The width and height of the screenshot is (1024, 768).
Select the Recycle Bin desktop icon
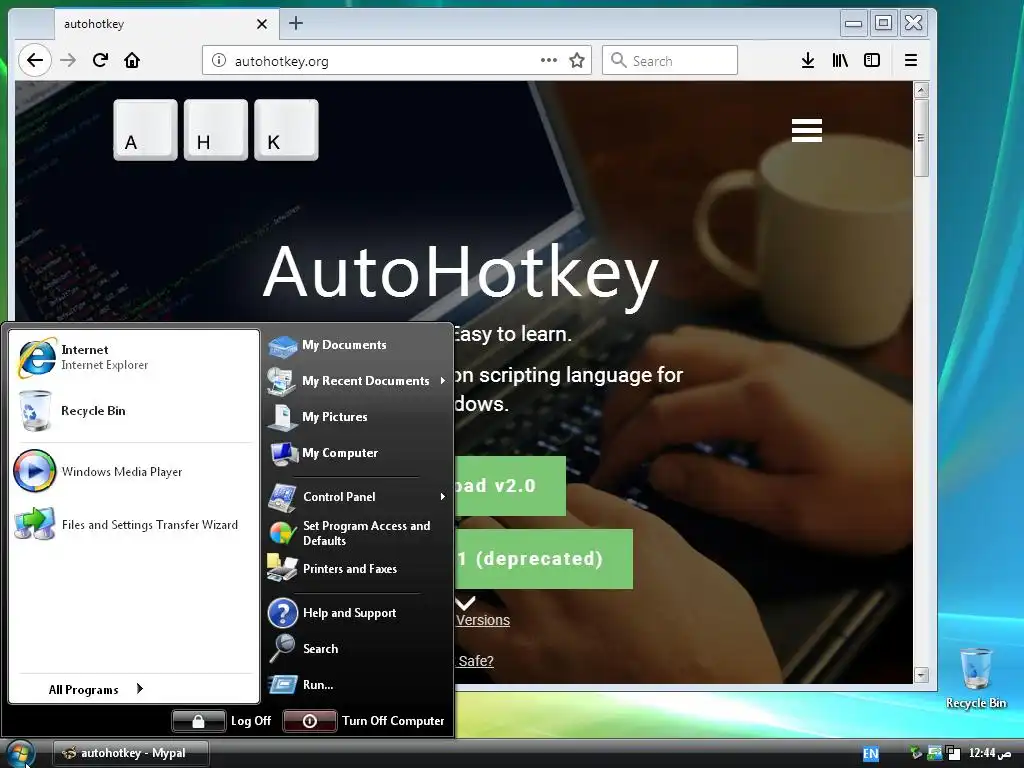point(976,678)
